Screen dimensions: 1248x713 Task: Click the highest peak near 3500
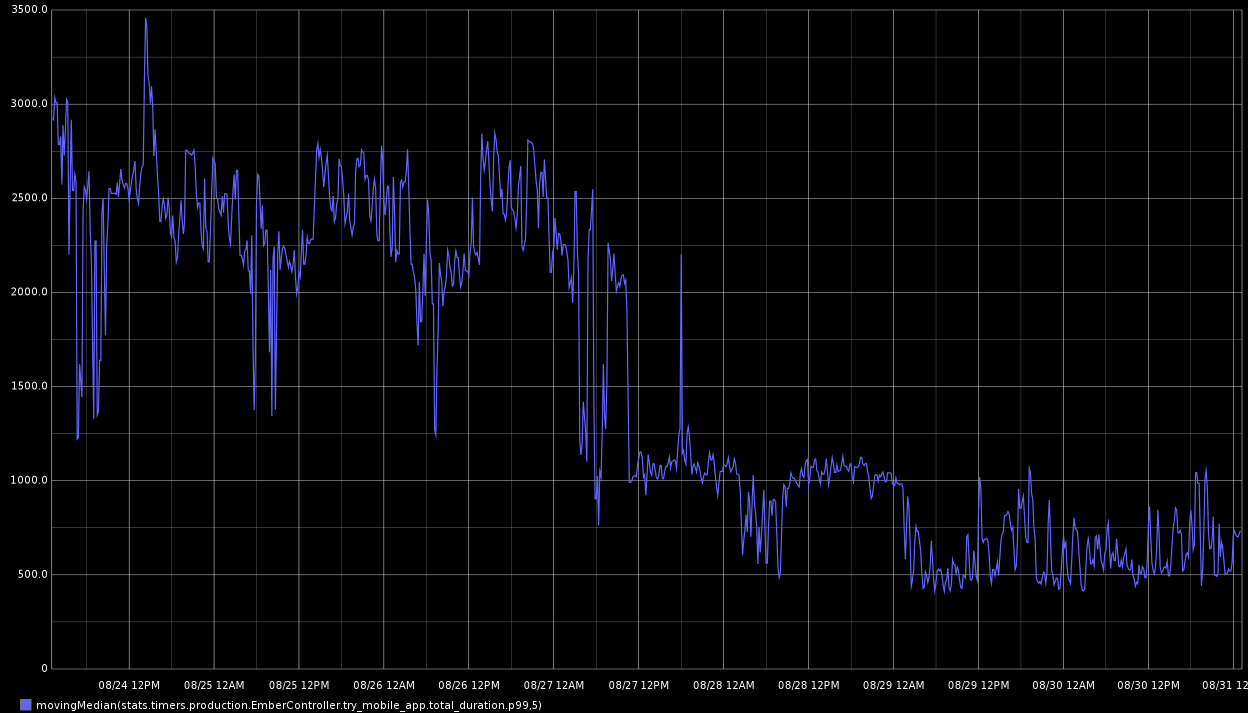coord(145,19)
